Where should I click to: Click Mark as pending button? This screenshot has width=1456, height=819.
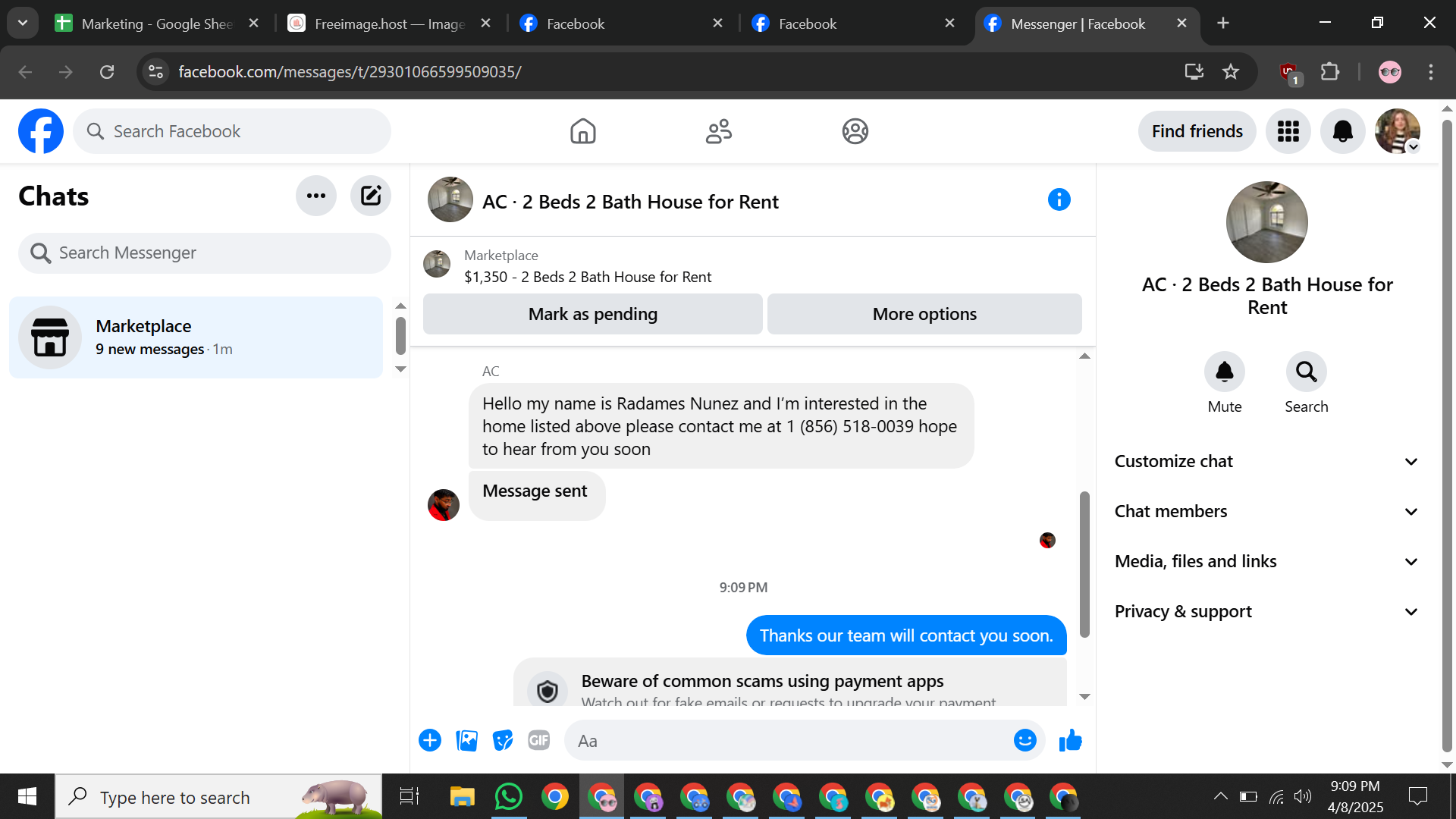point(592,314)
